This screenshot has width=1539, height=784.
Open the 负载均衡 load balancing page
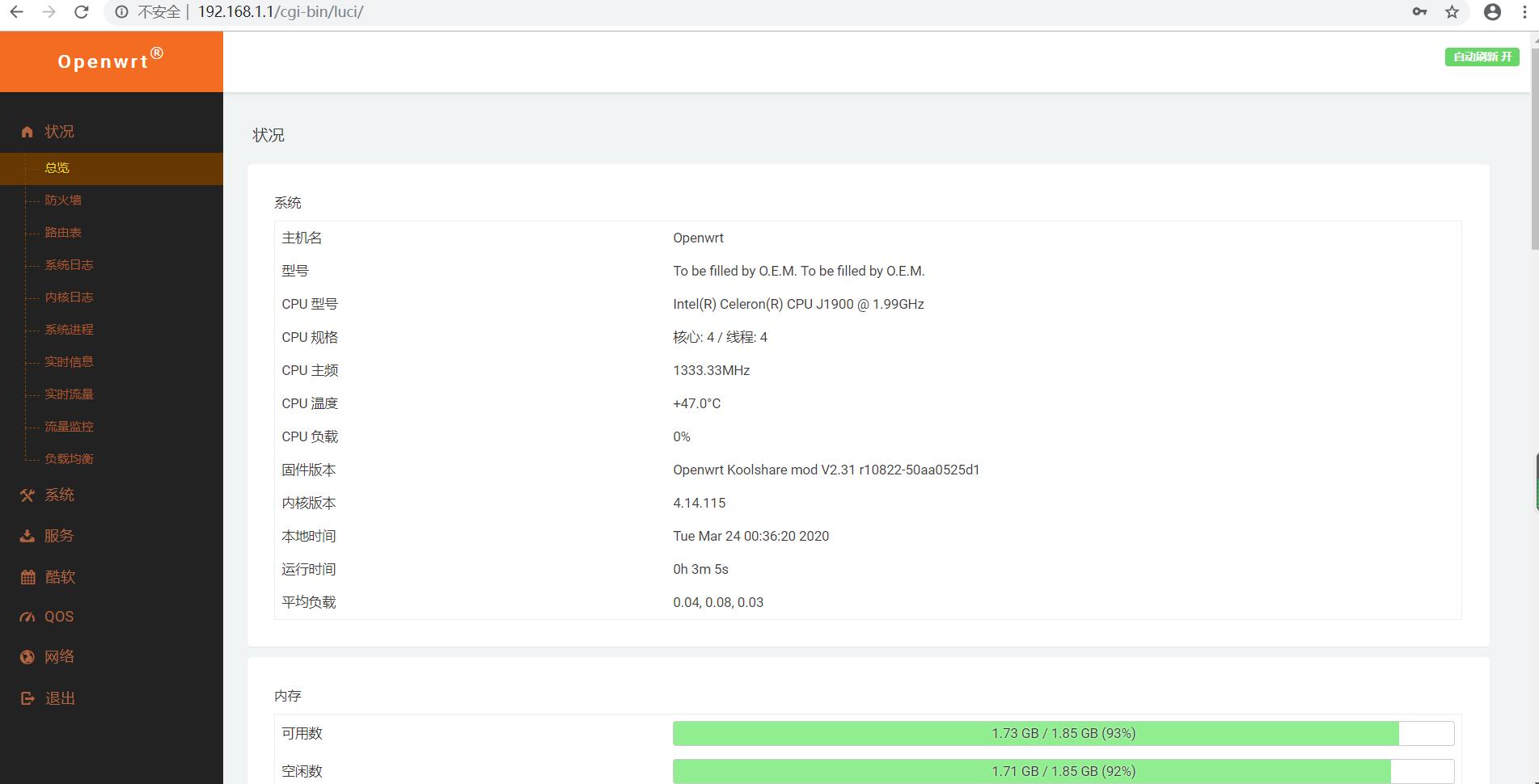tap(69, 459)
